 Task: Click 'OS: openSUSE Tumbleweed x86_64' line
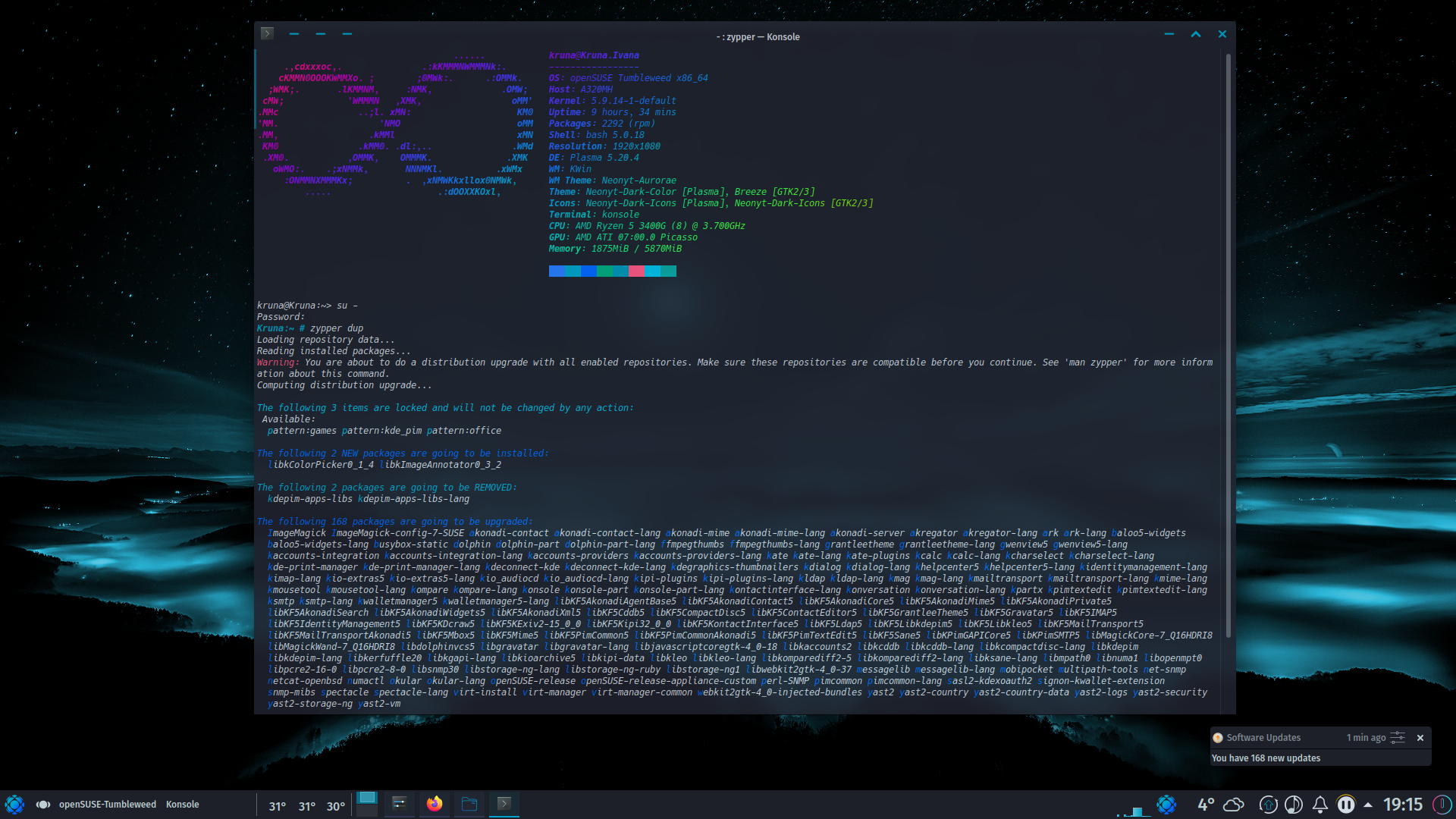[629, 78]
